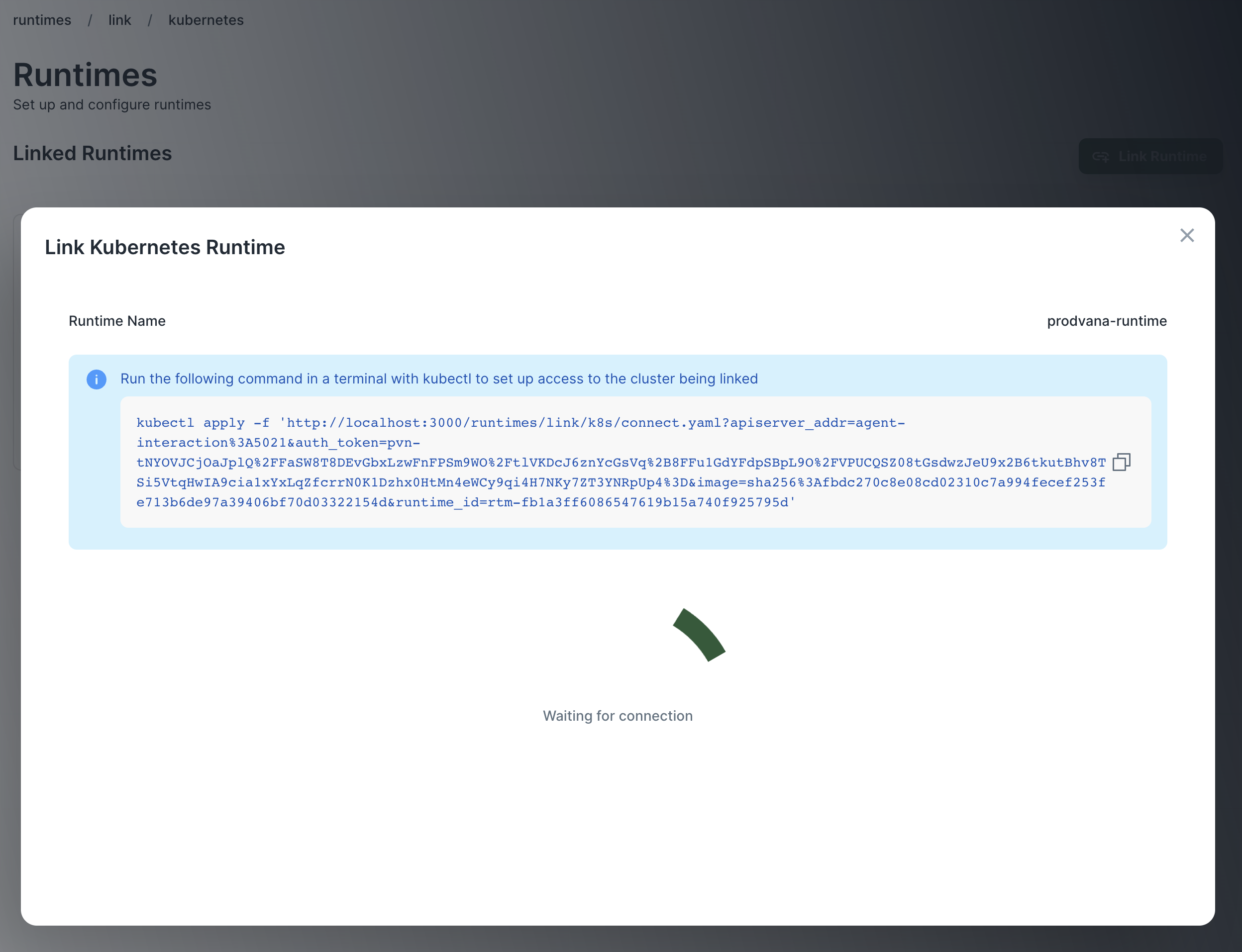Copy the kubectl command to clipboard
Image resolution: width=1242 pixels, height=952 pixels.
point(1121,462)
